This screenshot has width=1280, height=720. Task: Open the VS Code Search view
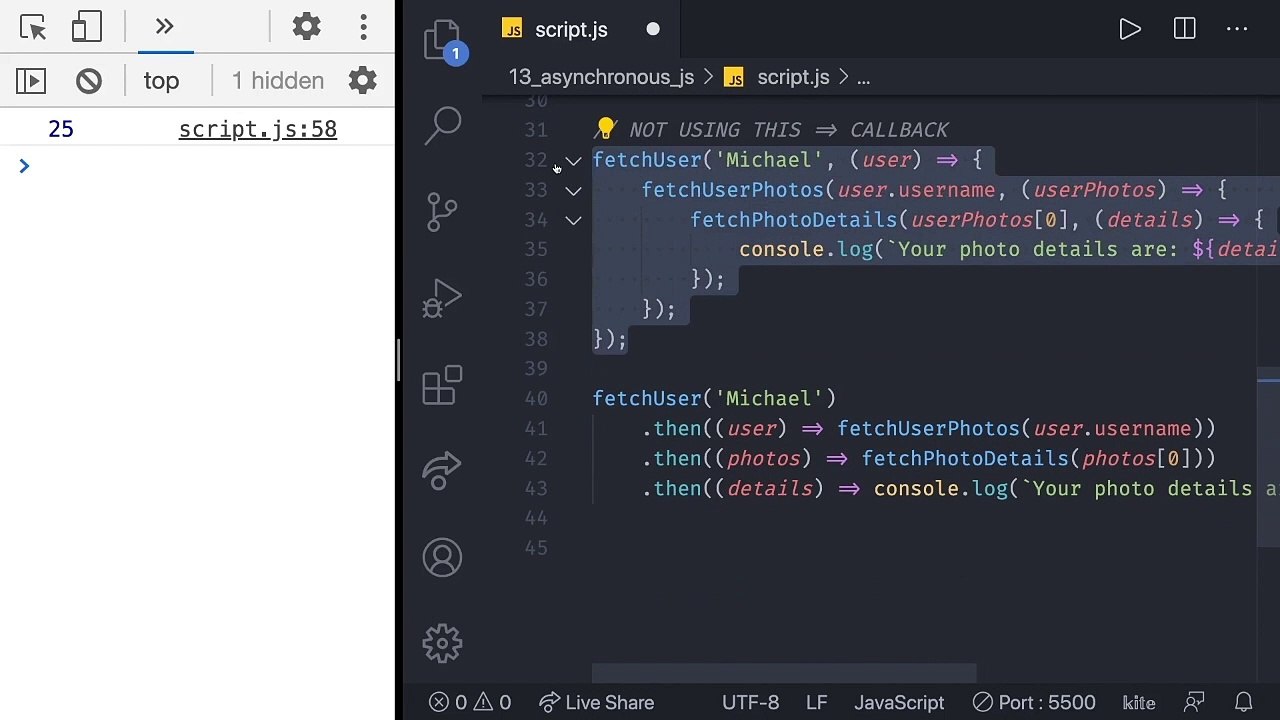click(x=443, y=125)
